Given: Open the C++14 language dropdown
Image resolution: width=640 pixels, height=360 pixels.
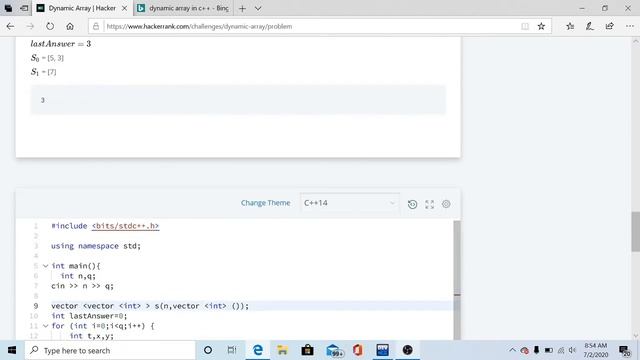Looking at the screenshot, I should (x=350, y=203).
